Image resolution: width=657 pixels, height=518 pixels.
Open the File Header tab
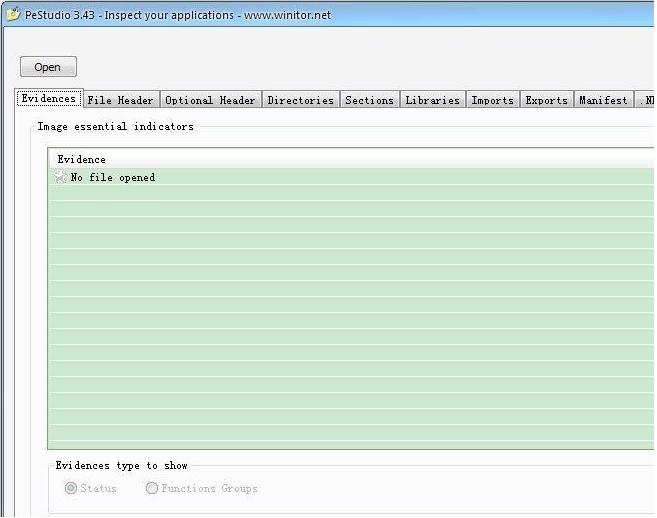pyautogui.click(x=121, y=100)
